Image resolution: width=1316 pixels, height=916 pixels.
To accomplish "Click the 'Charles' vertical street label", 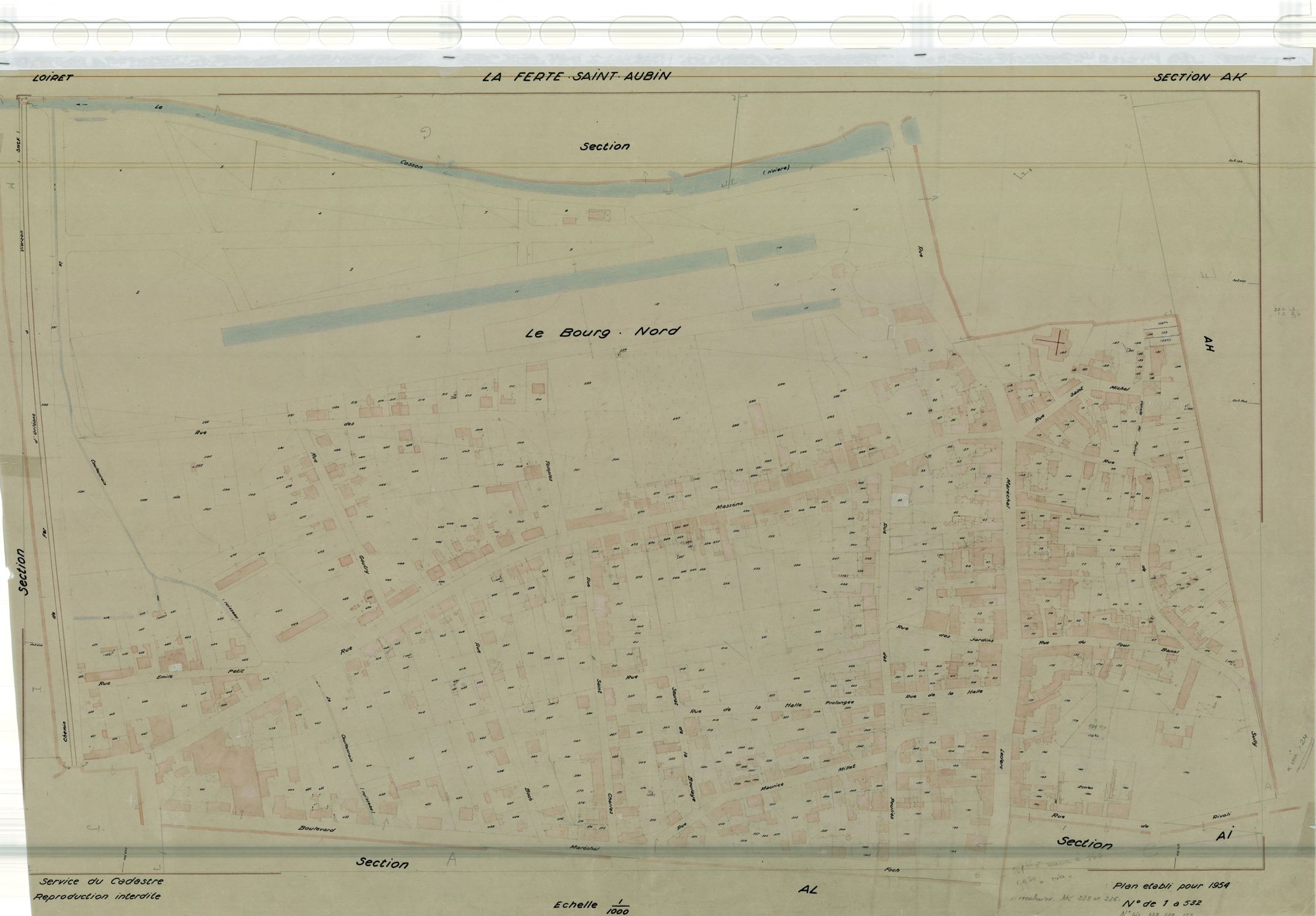I will point(611,804).
